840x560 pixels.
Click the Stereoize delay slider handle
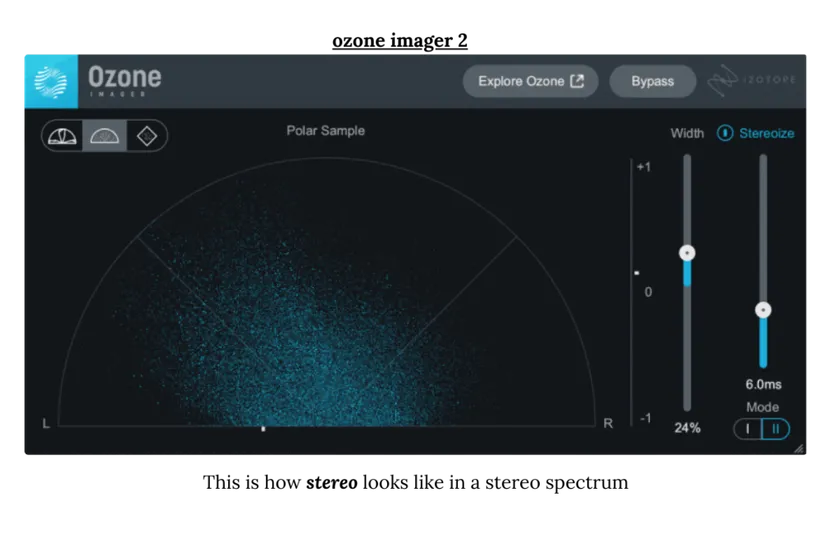[x=763, y=310]
